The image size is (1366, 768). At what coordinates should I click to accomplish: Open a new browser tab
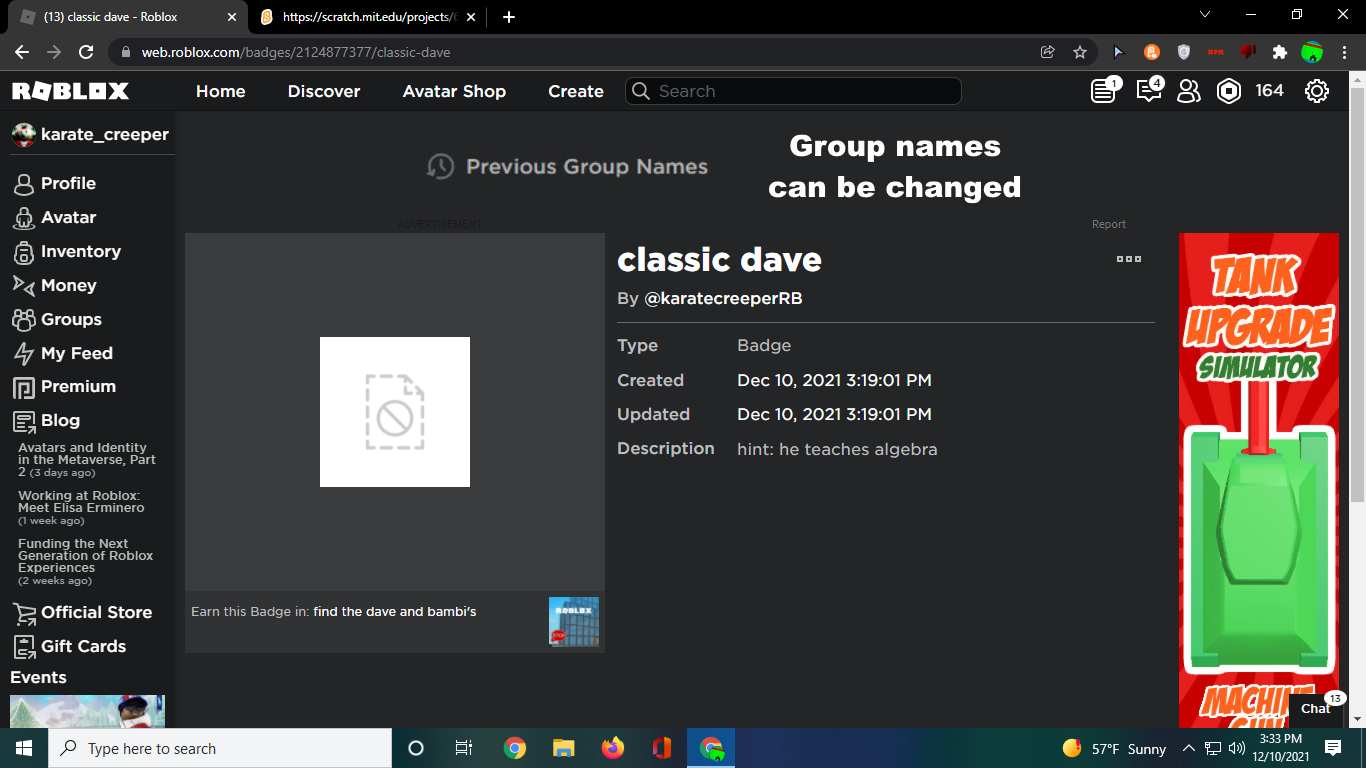point(509,17)
